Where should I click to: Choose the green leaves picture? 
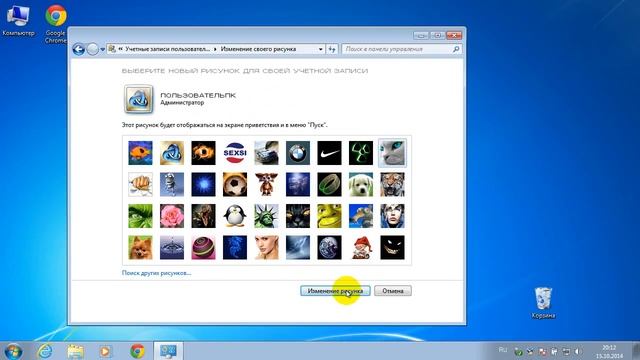point(140,216)
